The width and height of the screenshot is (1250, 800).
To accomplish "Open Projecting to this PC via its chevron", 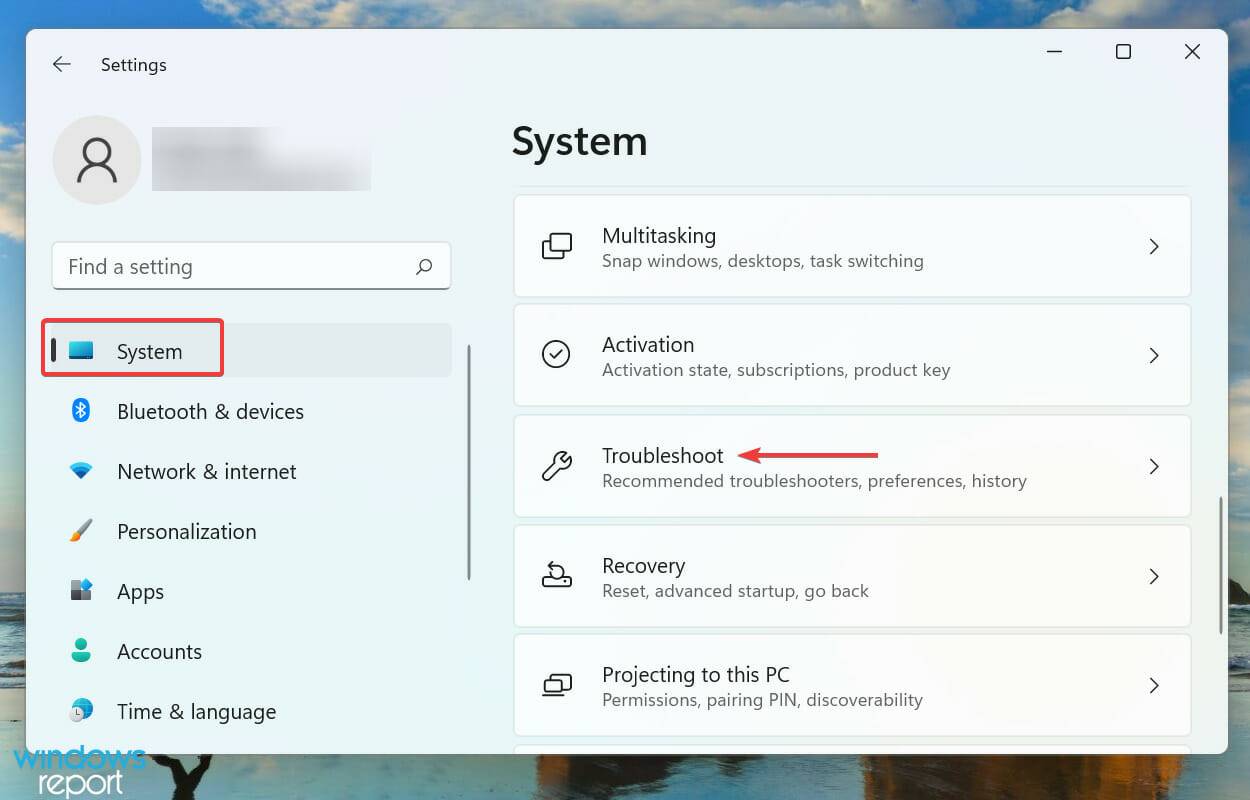I will coord(1154,685).
